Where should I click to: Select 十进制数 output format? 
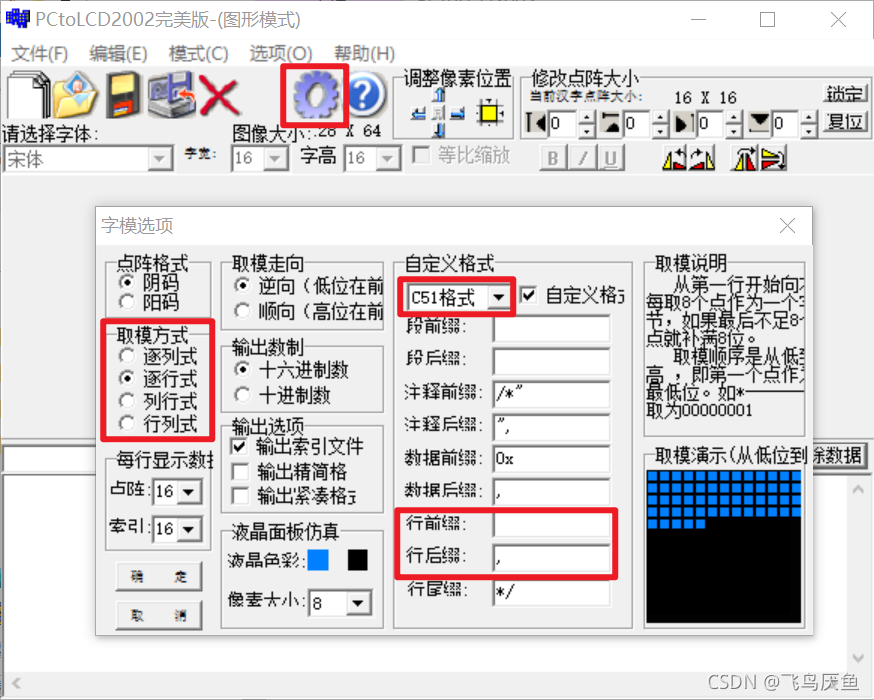pyautogui.click(x=242, y=395)
